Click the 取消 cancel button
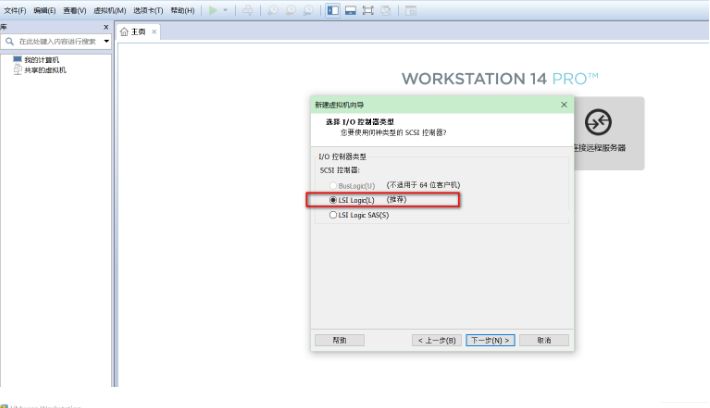710x408 pixels. 544,340
